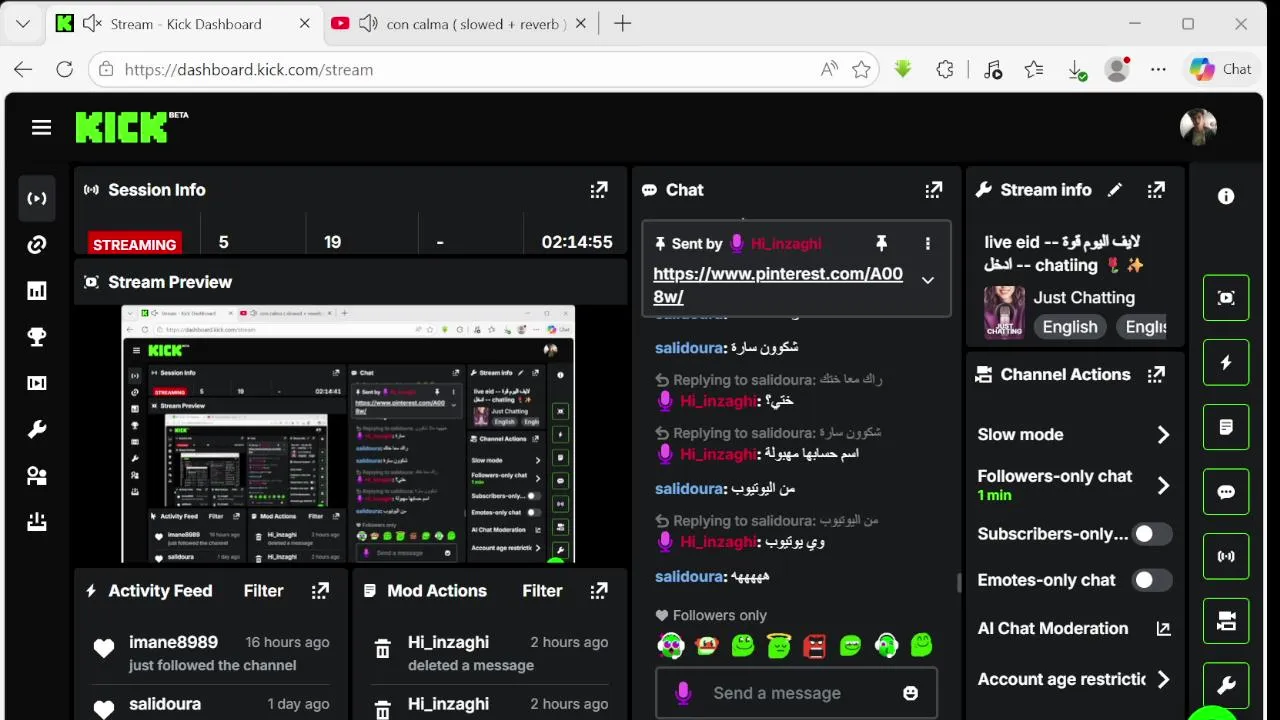Open browser tab actions dropdown
This screenshot has height=720, width=1280.
coord(23,23)
